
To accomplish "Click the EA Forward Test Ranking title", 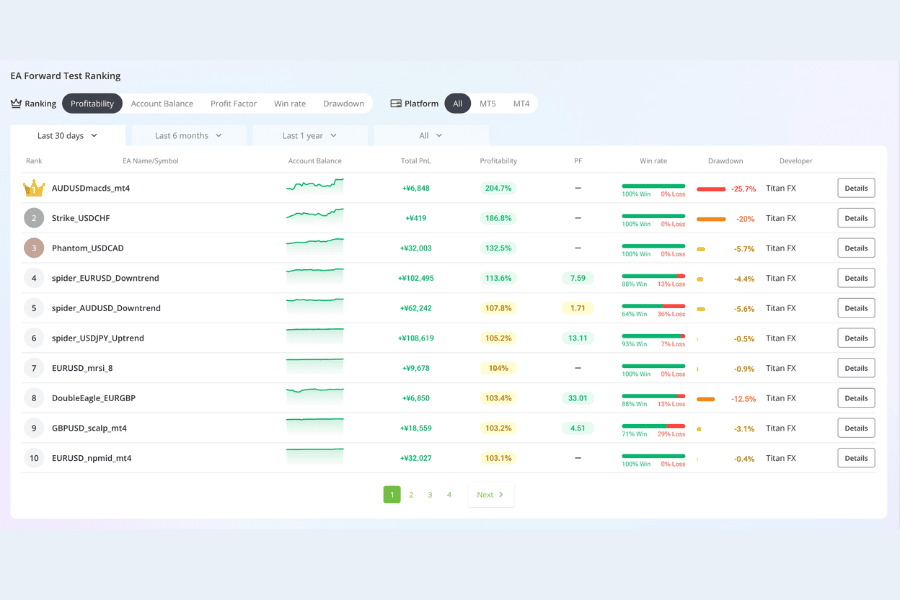I will [65, 76].
